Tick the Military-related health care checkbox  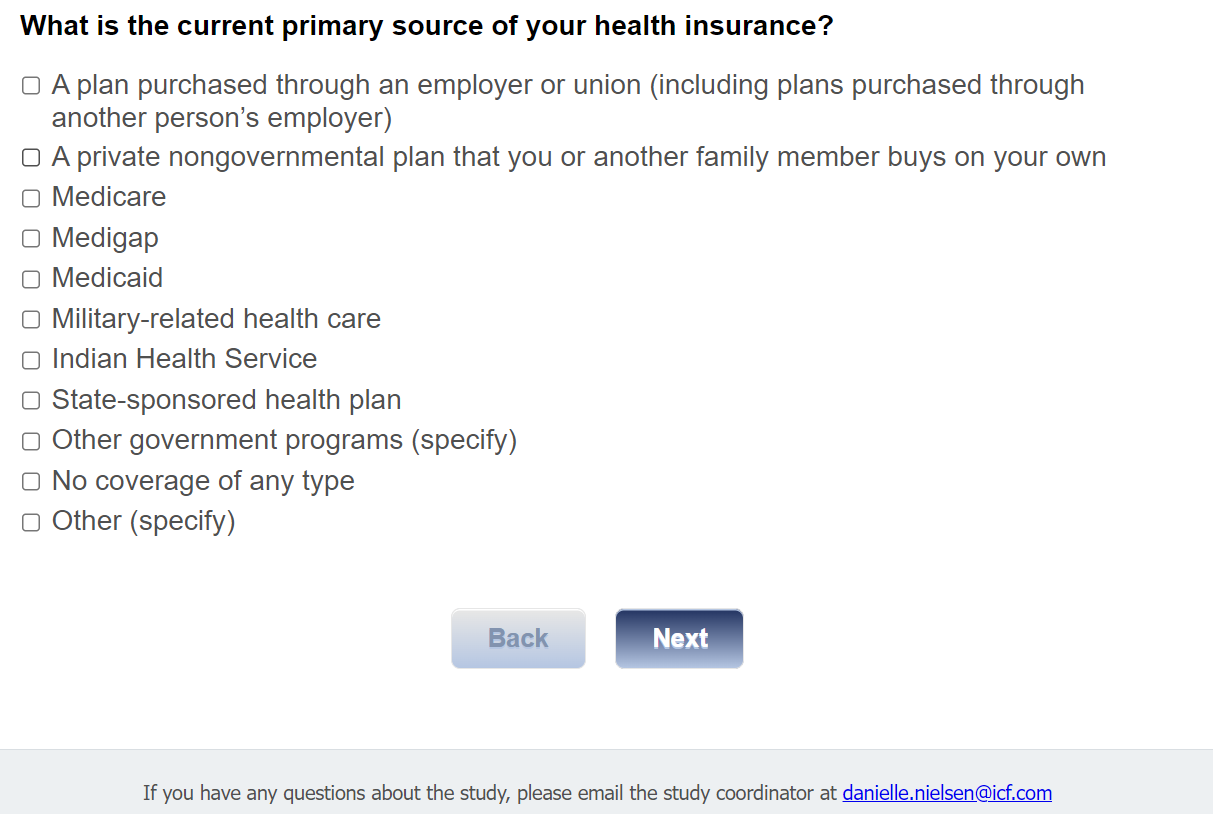31,320
